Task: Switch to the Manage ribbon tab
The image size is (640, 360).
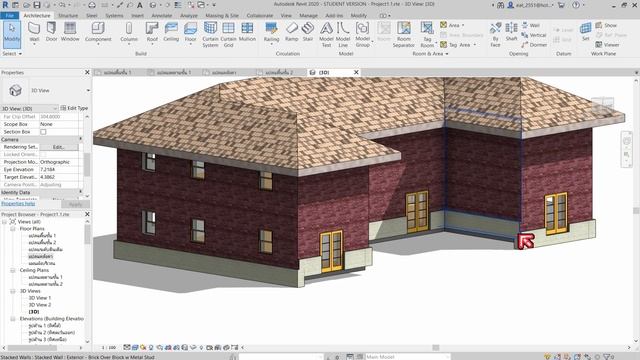Action: pos(309,16)
